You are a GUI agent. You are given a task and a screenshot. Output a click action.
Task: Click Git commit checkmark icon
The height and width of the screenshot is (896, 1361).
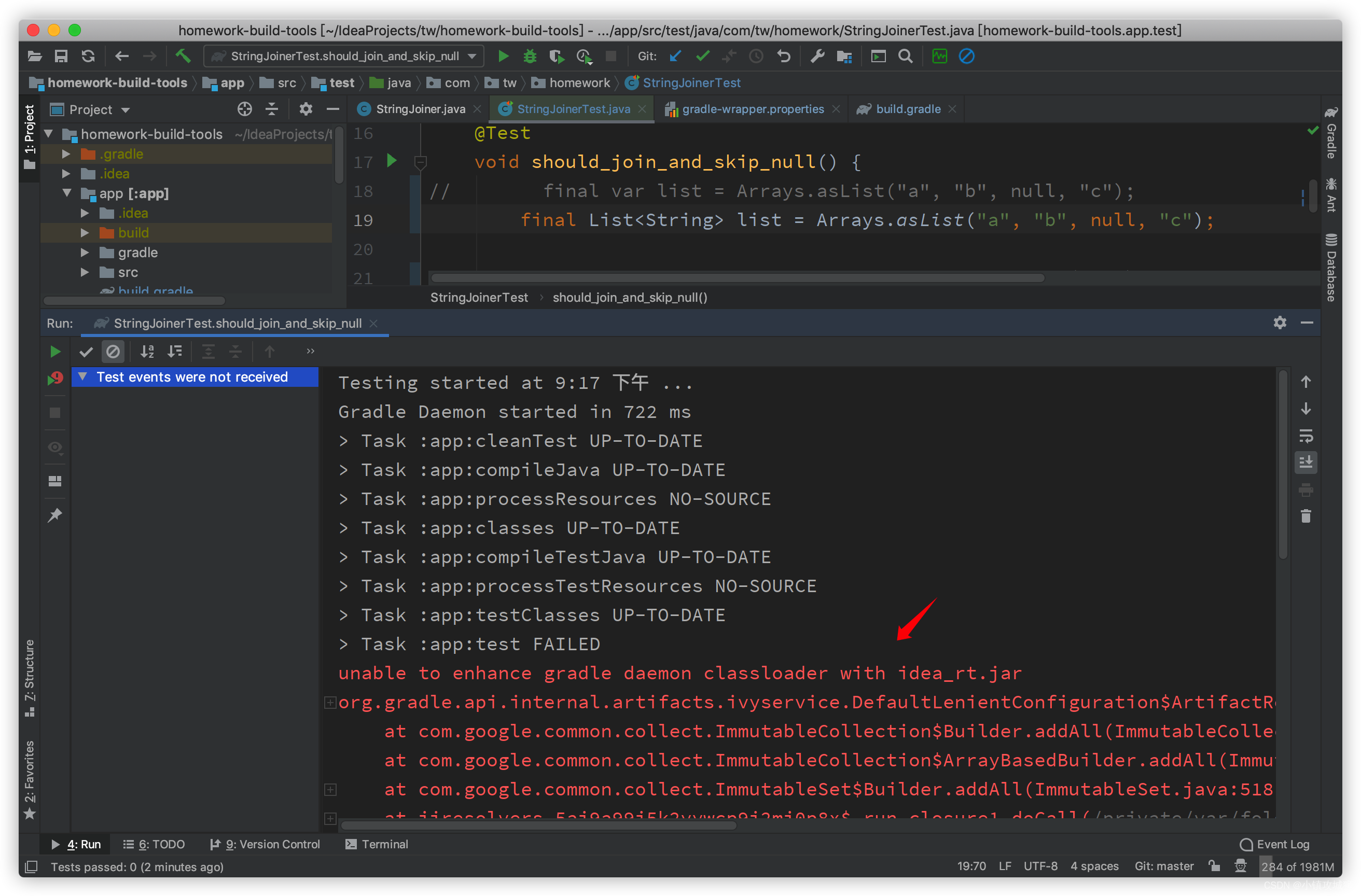pyautogui.click(x=703, y=56)
